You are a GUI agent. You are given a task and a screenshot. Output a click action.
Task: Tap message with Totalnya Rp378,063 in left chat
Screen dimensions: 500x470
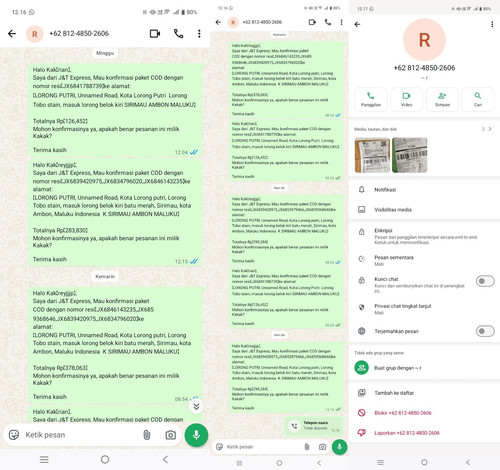tap(115, 345)
